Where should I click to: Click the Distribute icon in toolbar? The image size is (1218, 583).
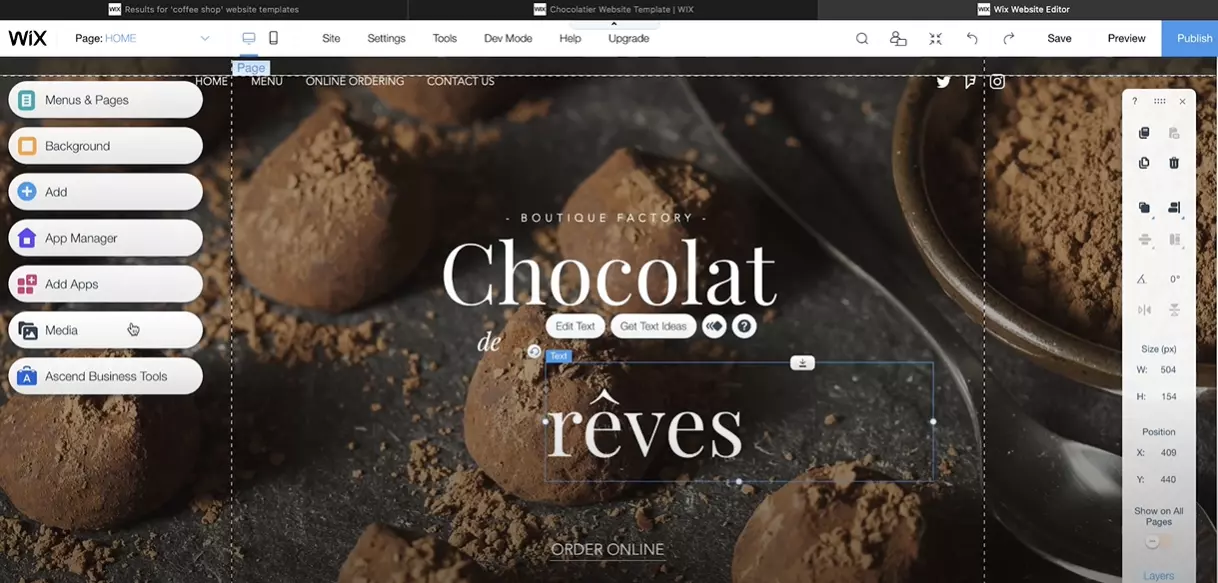click(x=1144, y=240)
